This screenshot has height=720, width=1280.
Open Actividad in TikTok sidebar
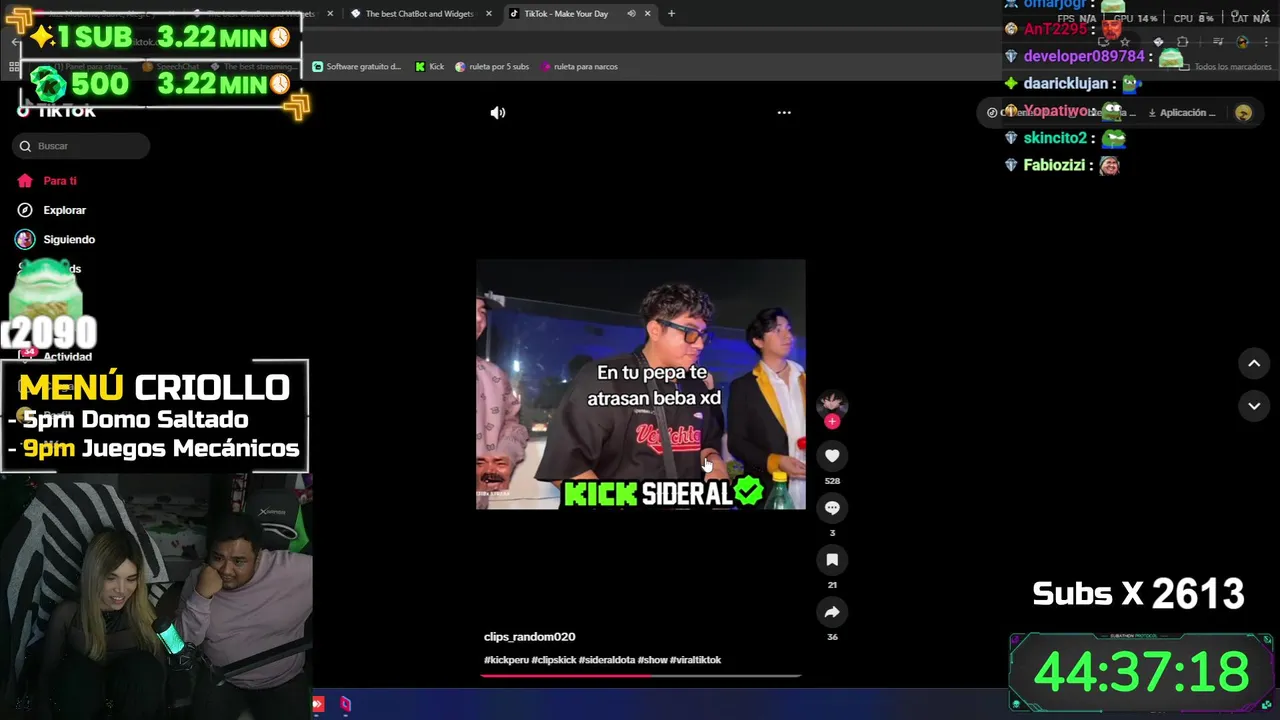(x=67, y=357)
